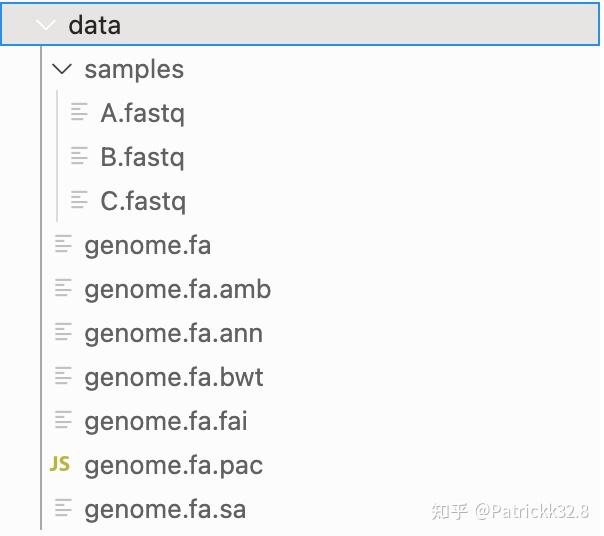The image size is (604, 536).
Task: Select the genome.fa.pac file name
Action: pos(173,465)
